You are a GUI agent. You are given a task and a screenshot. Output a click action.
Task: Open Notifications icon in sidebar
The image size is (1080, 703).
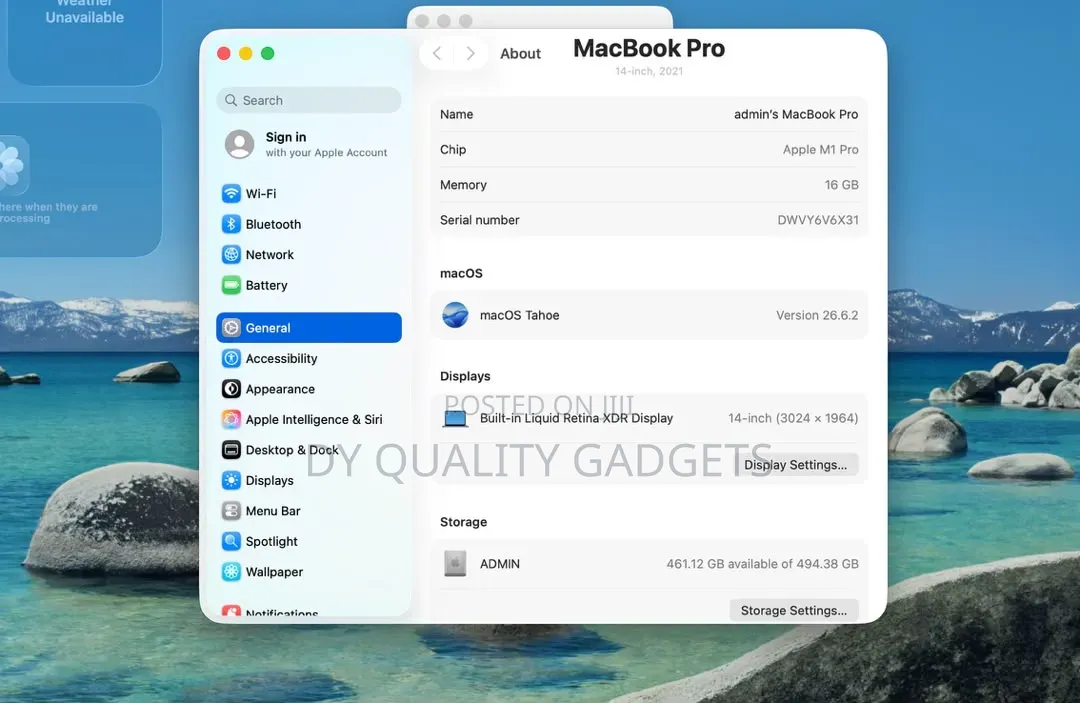click(x=231, y=611)
